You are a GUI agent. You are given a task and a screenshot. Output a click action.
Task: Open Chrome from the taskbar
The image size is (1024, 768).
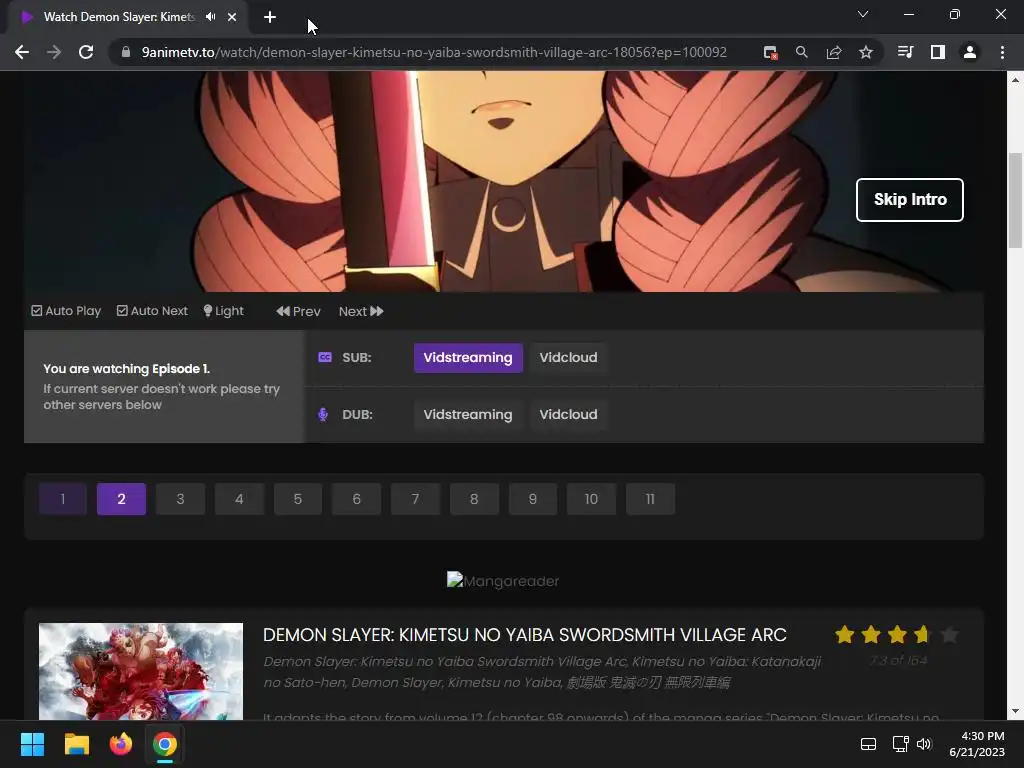(x=165, y=744)
